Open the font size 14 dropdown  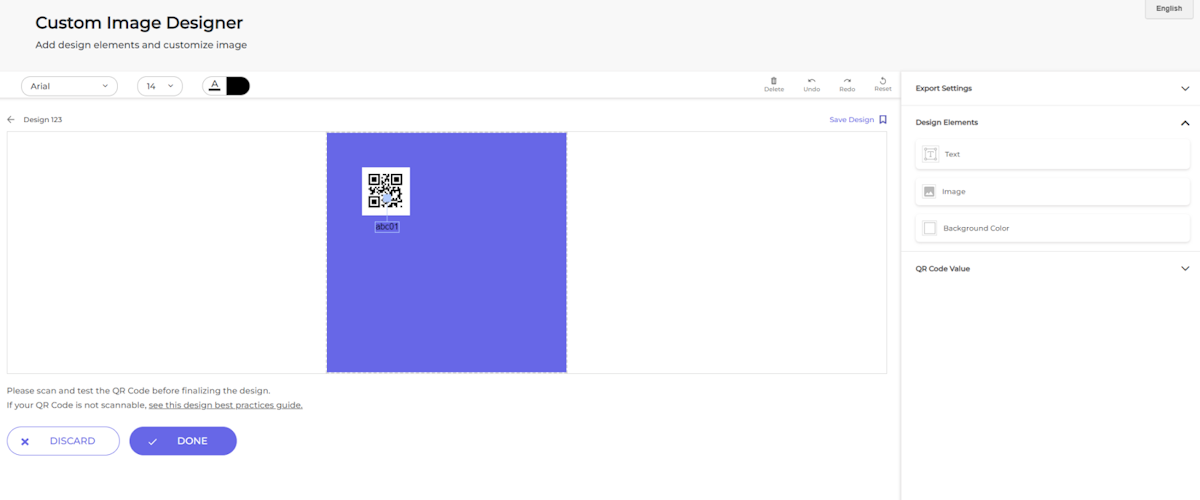[160, 86]
